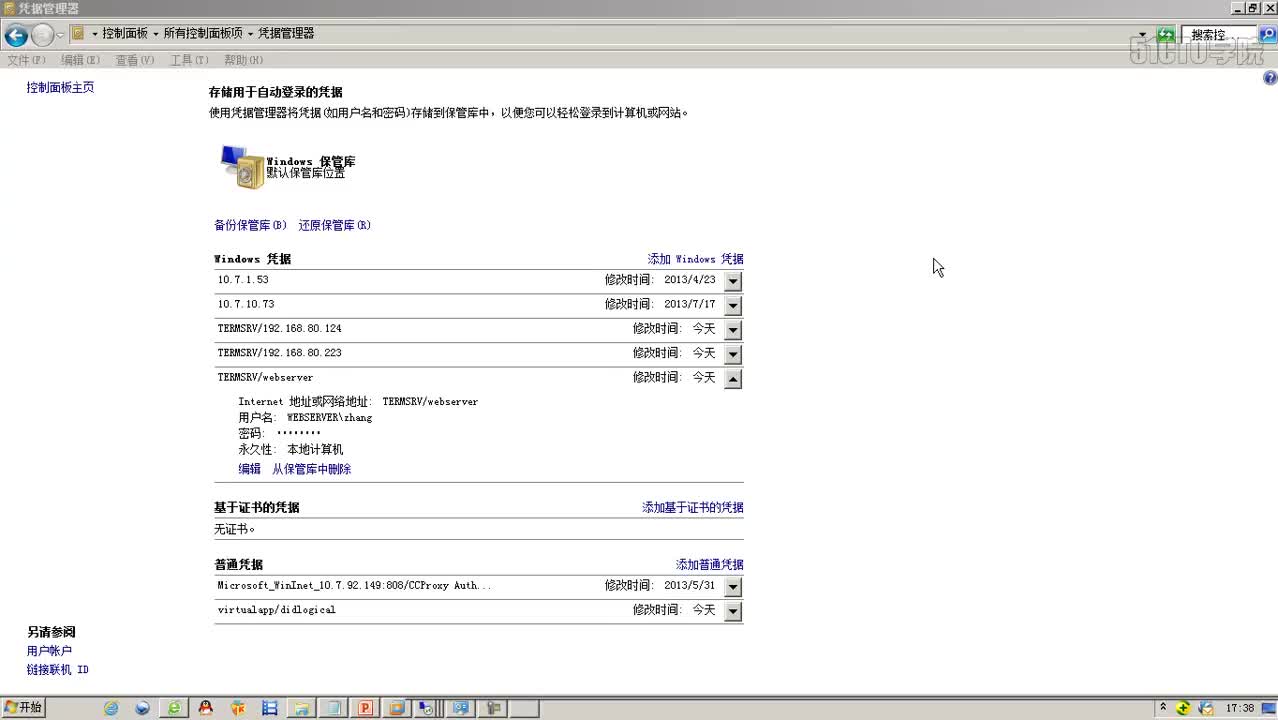This screenshot has height=720, width=1278.
Task: Click 控制面板 breadcrumb segment
Action: [125, 33]
